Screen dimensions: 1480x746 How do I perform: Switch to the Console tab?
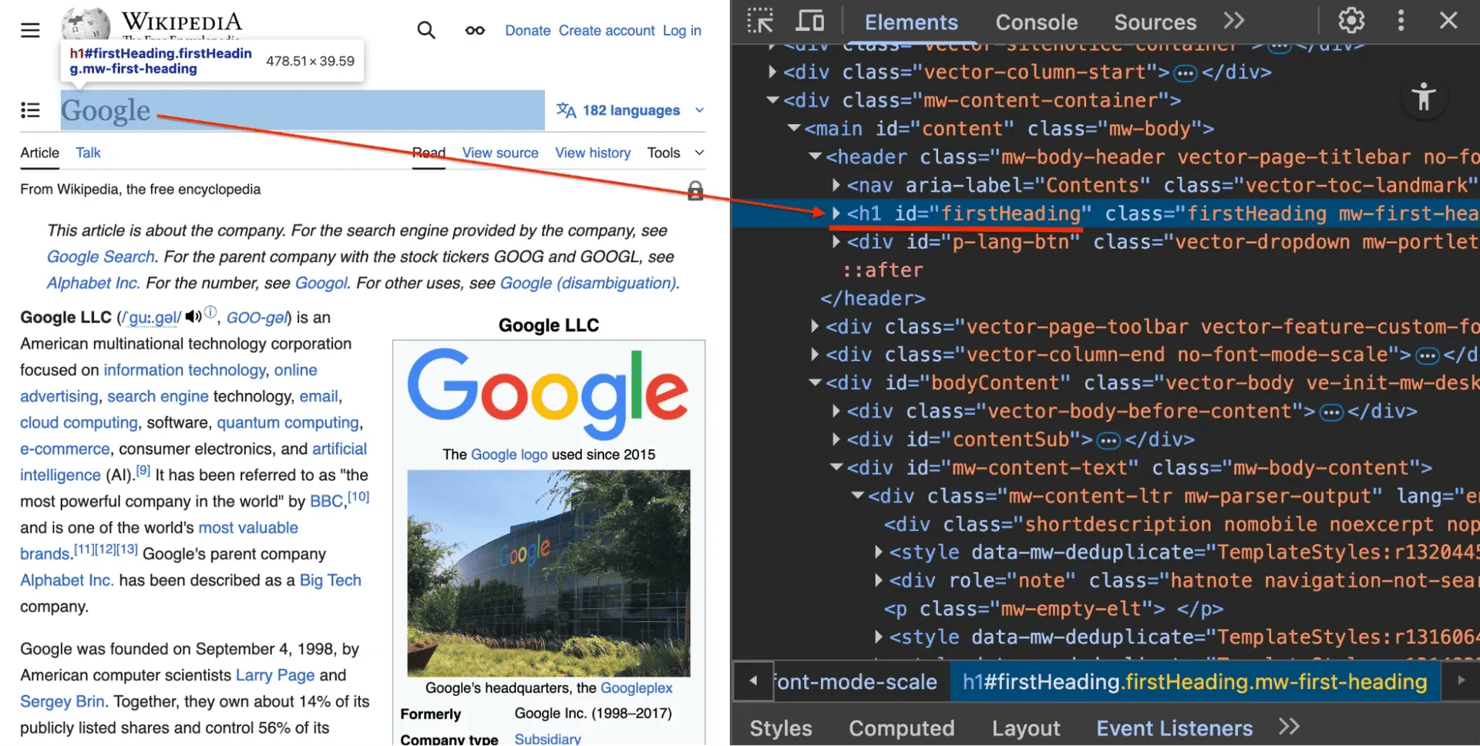[1036, 22]
